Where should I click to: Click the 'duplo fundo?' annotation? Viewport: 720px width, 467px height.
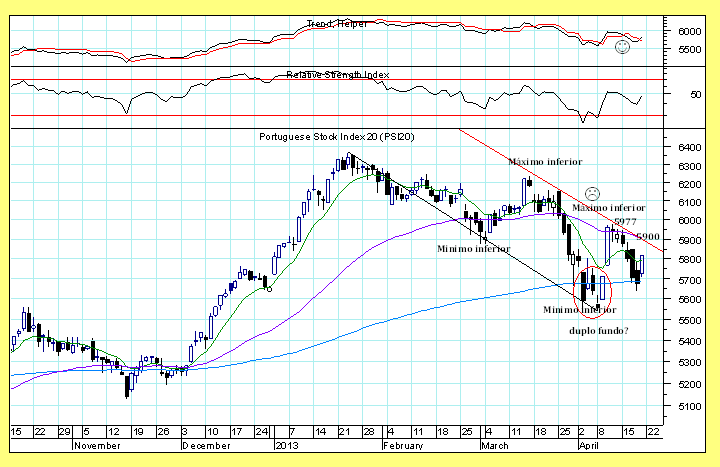599,331
